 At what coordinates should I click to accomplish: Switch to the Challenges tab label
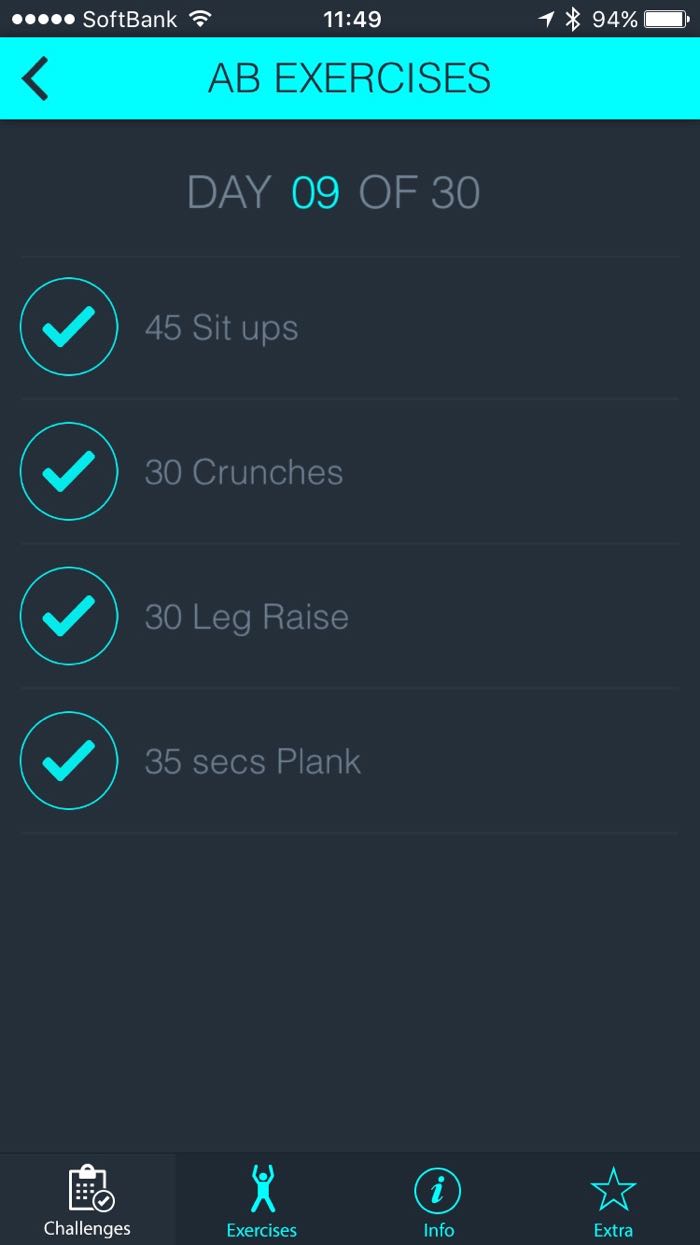click(x=87, y=1229)
